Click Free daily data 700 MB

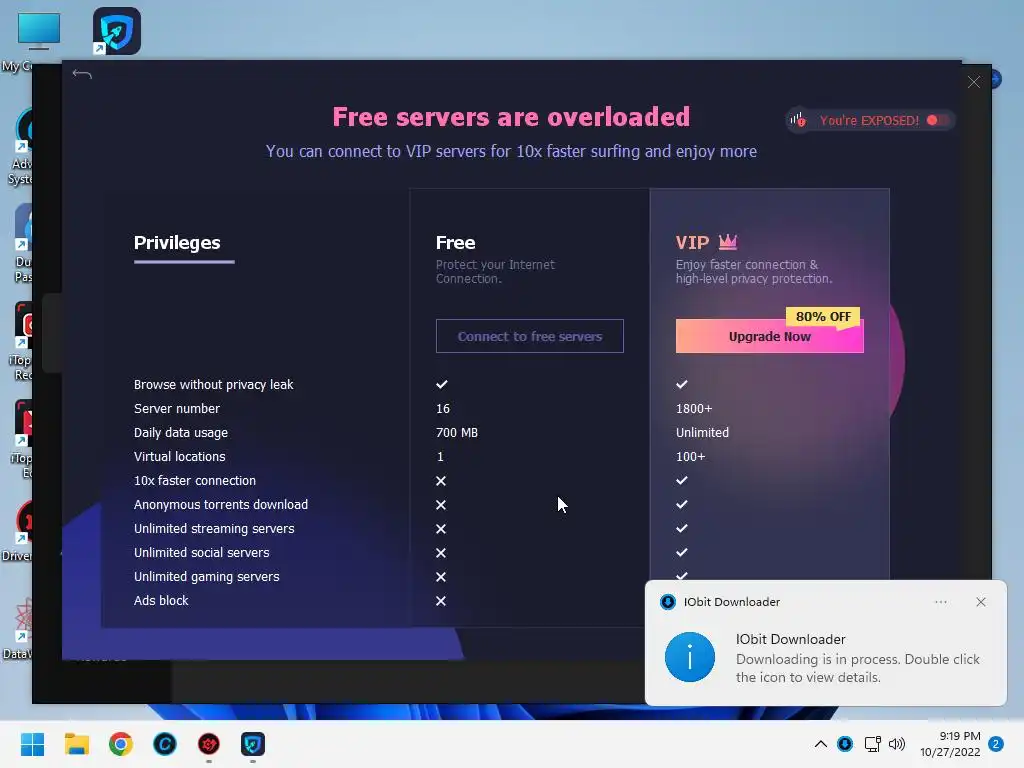tap(456, 432)
